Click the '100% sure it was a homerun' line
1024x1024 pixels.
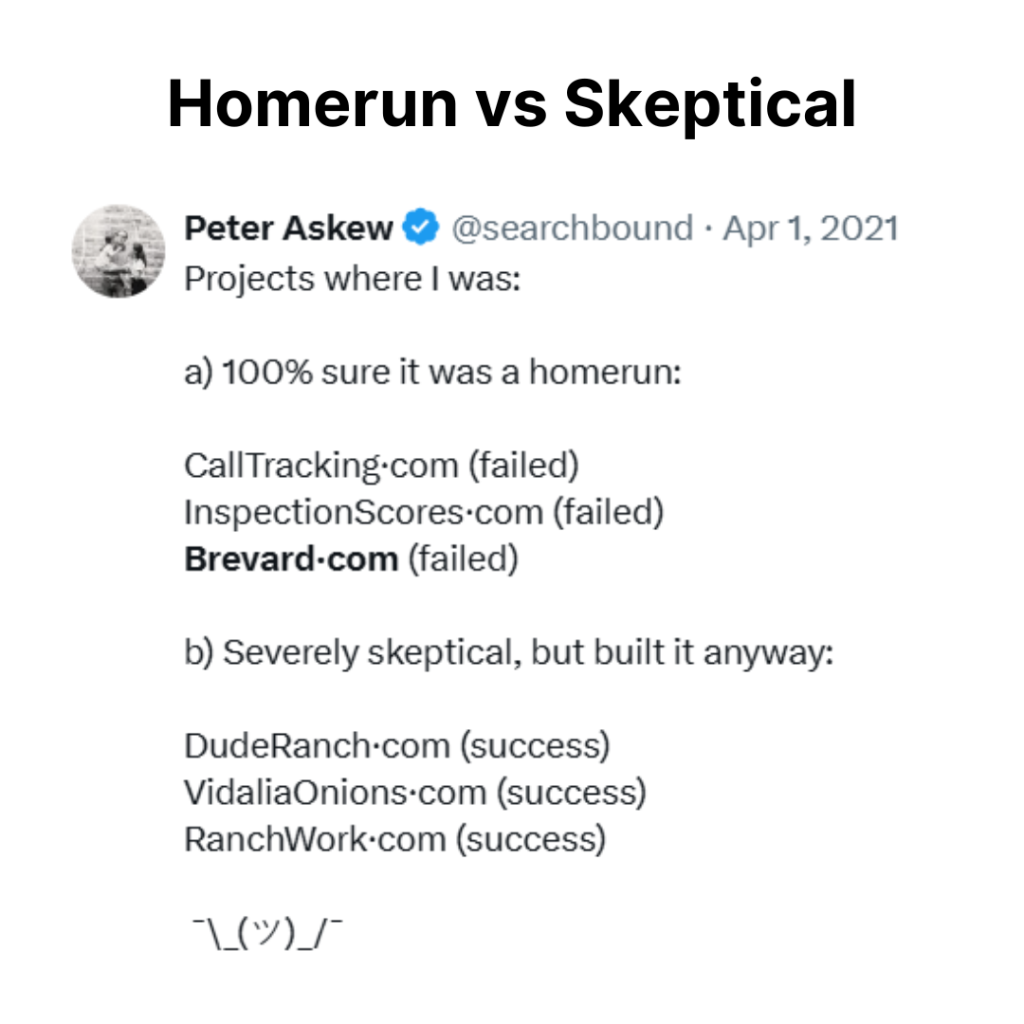(x=433, y=373)
